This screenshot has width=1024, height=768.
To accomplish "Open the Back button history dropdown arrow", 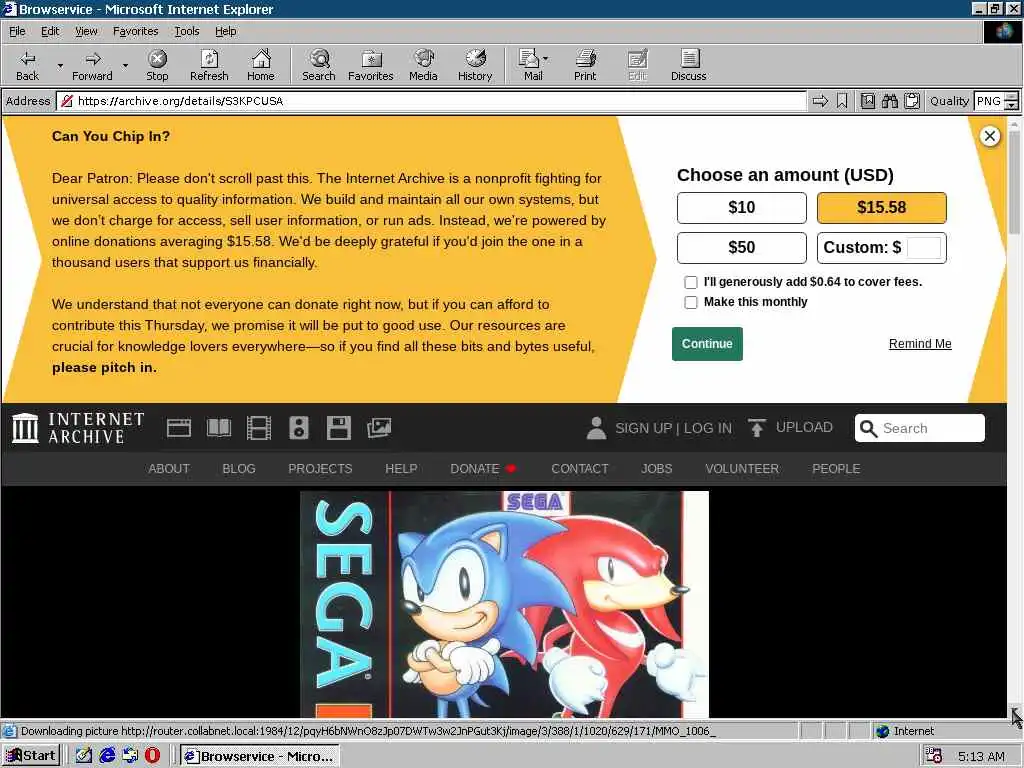I will [60, 65].
